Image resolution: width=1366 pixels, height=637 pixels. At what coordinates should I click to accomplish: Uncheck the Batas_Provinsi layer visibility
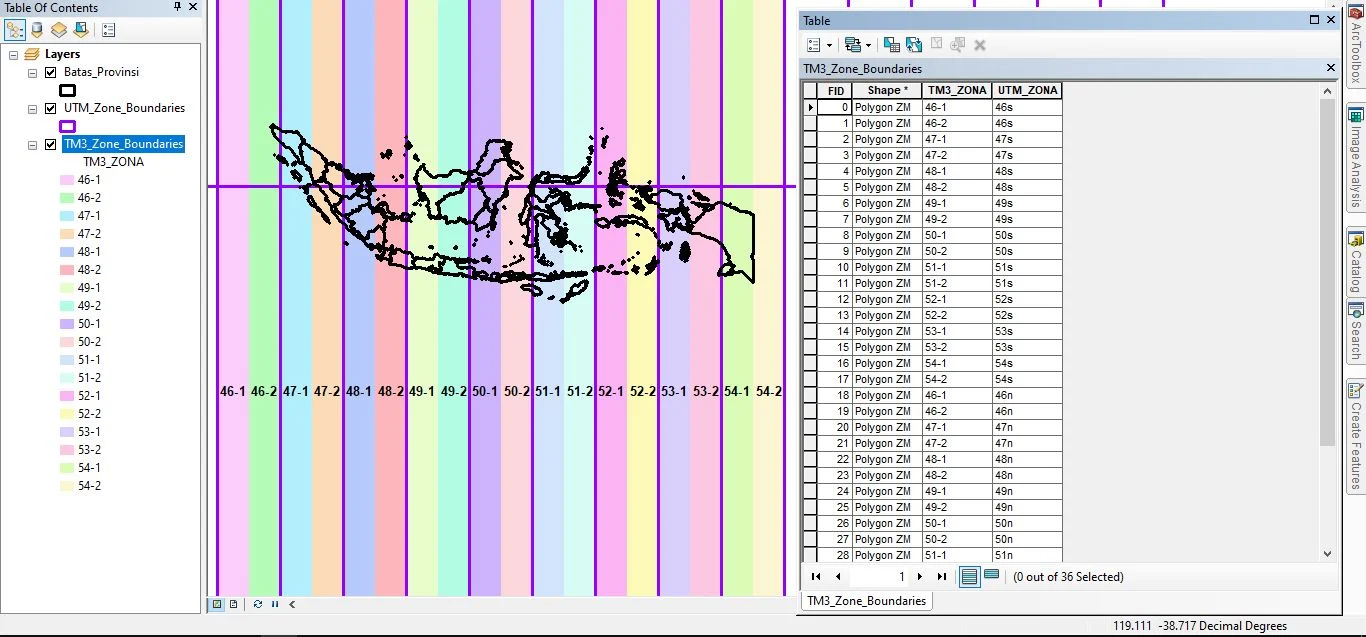(x=50, y=71)
